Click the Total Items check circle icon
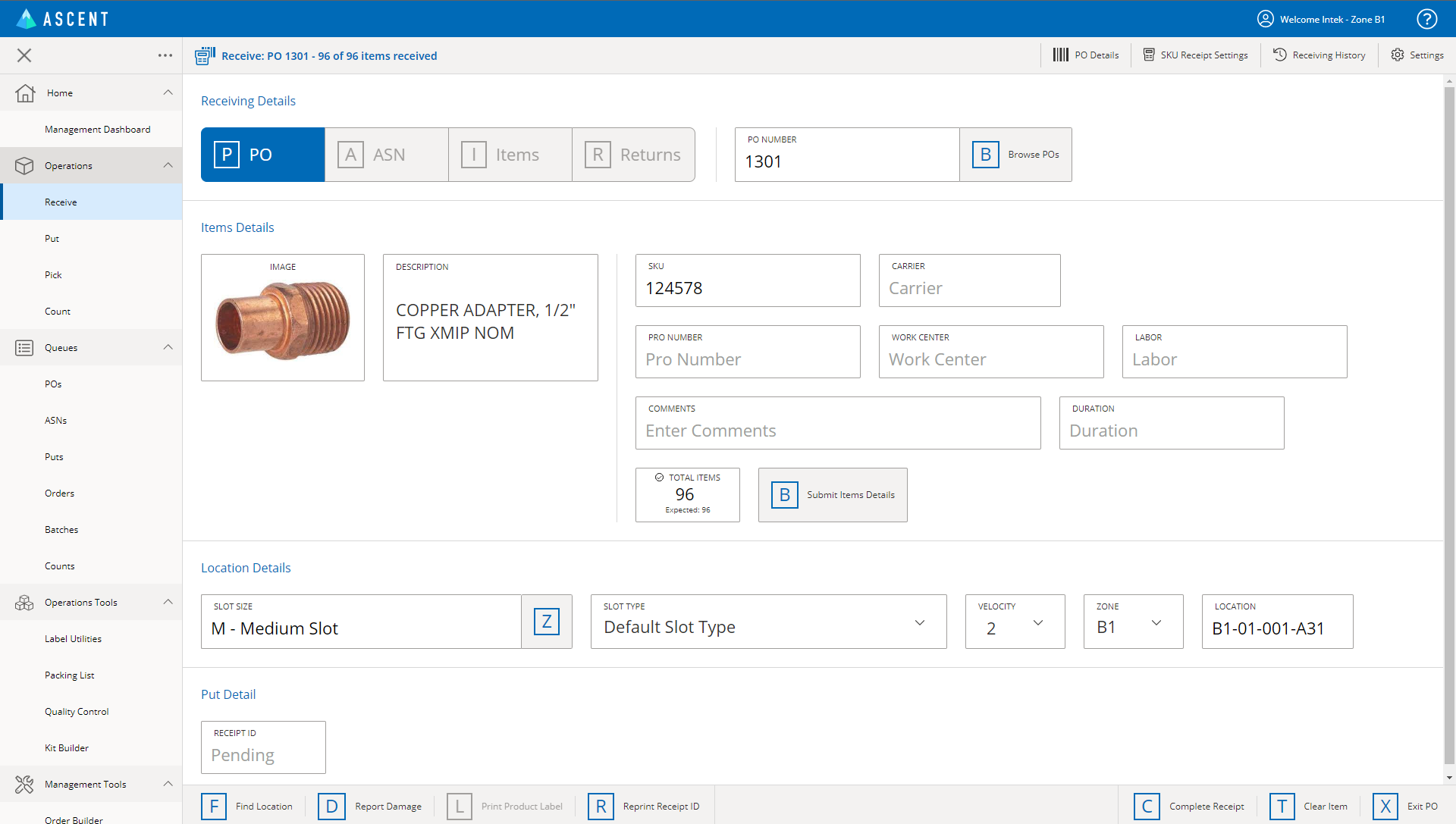 click(659, 478)
